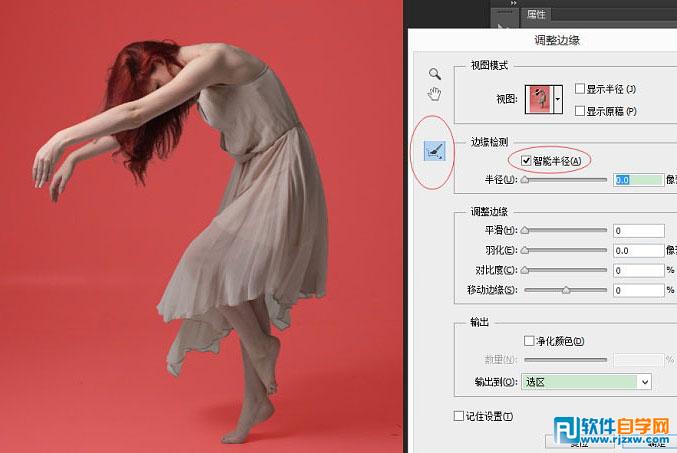Screen dimensions: 677x453
Task: Select the Refine Radius brush tool
Action: tap(434, 151)
